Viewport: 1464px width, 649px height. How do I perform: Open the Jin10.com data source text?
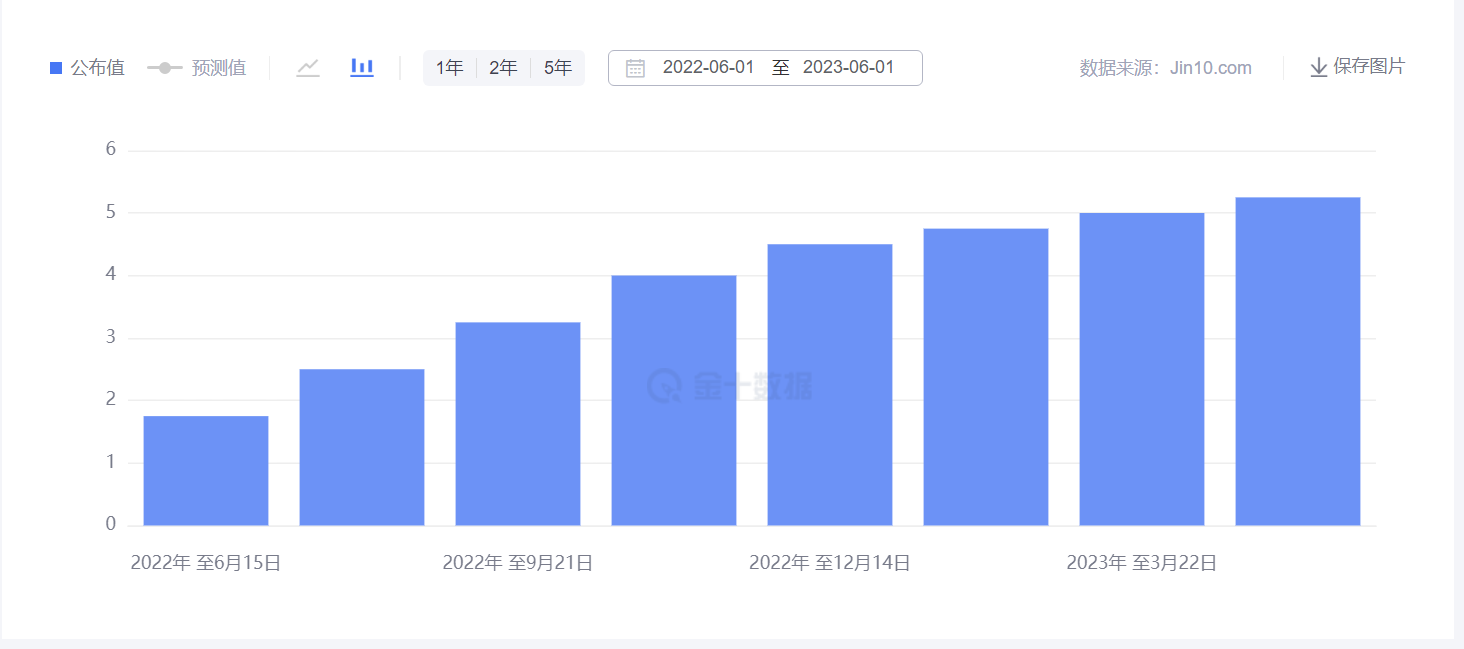pos(1210,68)
